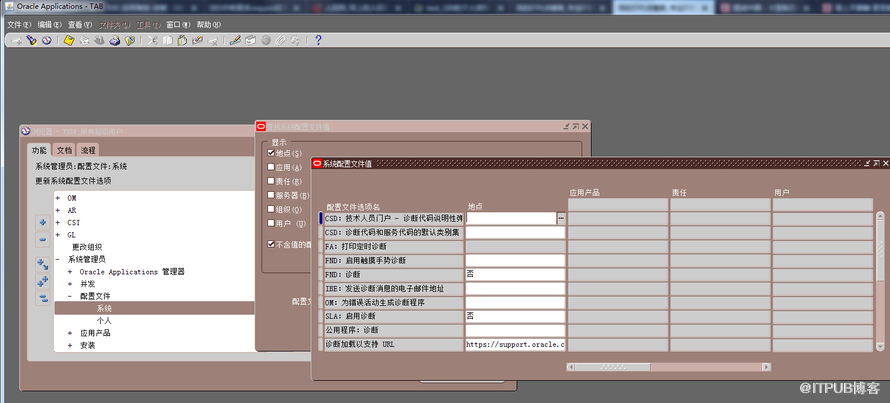Click the flashlight Find toolbar icon
Viewport: 890px width, 403px height.
click(x=32, y=41)
